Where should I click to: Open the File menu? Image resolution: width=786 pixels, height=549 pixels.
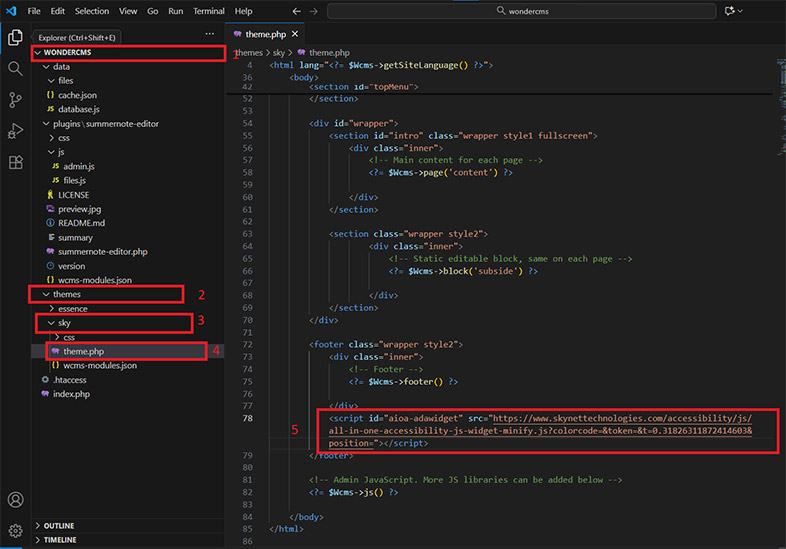(34, 11)
